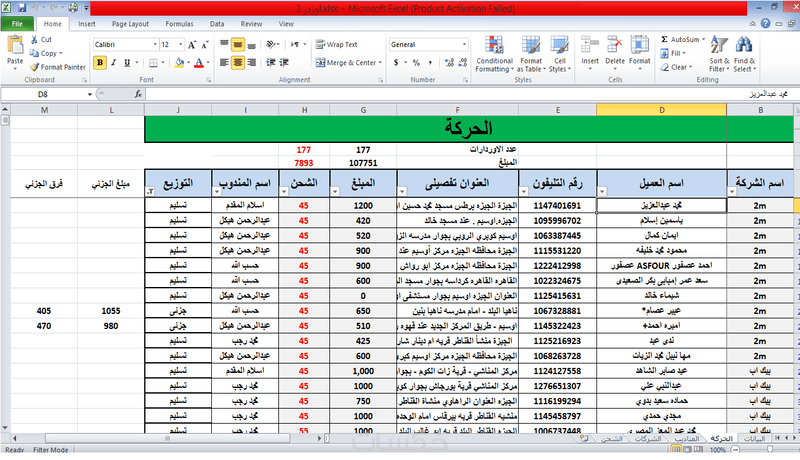Select column G header
This screenshot has width=800, height=460.
coord(363,110)
